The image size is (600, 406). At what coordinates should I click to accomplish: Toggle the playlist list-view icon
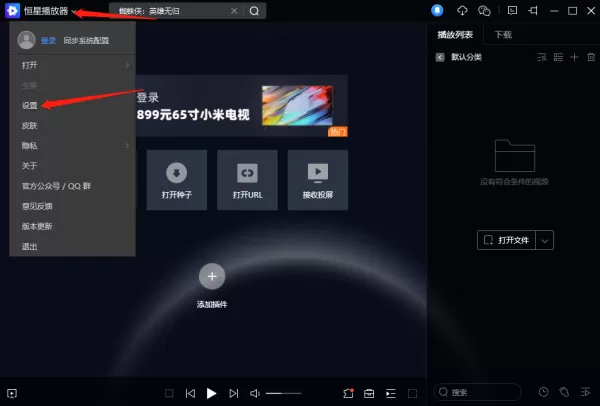coord(558,57)
